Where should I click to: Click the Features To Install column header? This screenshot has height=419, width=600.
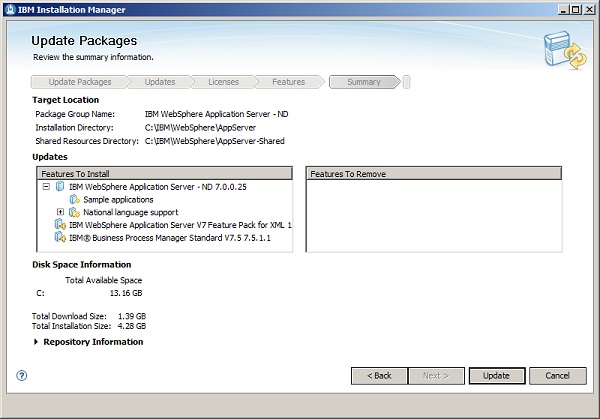165,173
